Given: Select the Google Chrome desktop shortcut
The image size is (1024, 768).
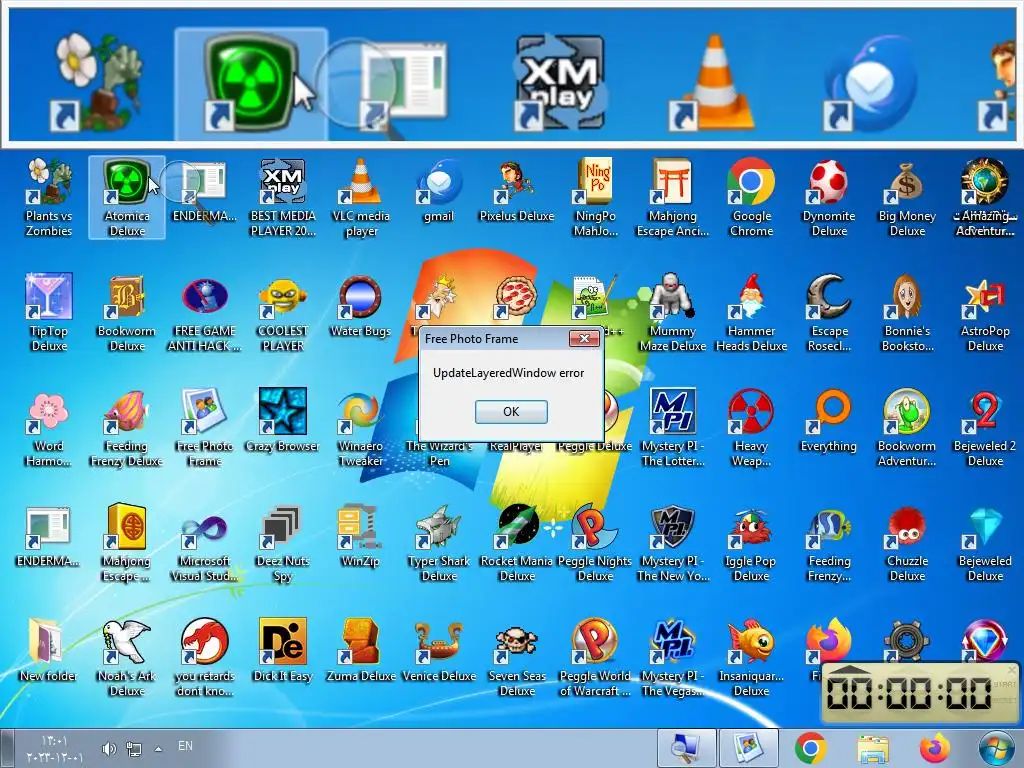Looking at the screenshot, I should pos(751,197).
